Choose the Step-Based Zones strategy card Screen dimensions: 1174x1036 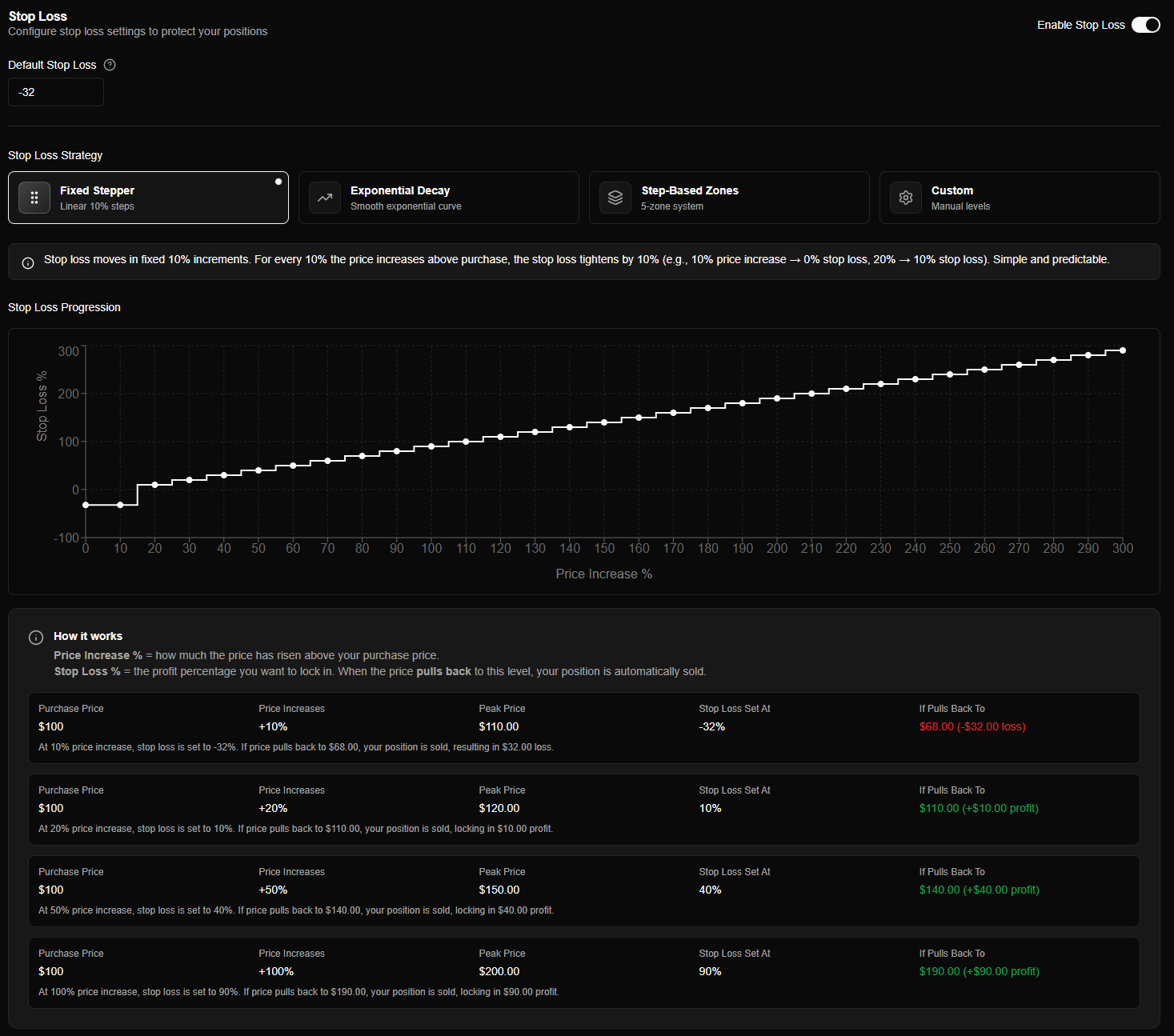click(729, 198)
